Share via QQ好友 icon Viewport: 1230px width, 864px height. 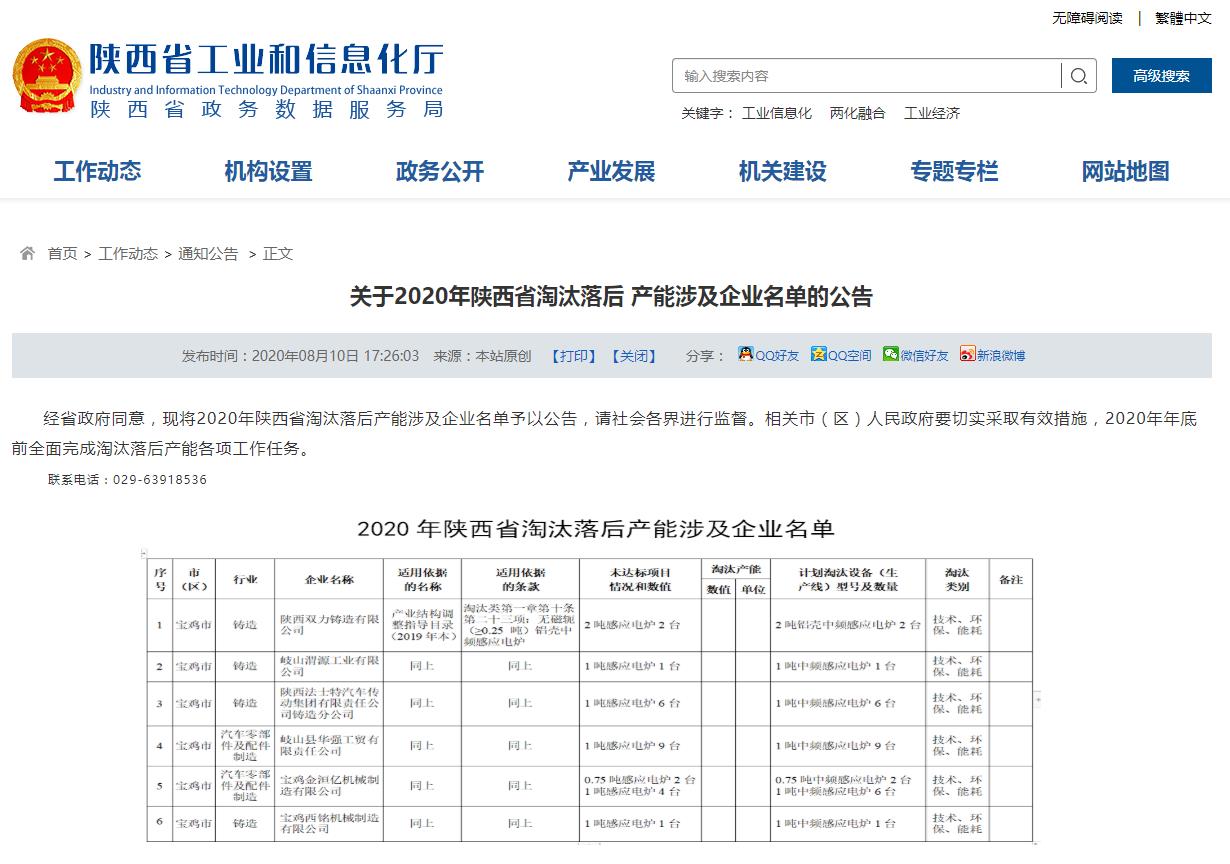[746, 354]
